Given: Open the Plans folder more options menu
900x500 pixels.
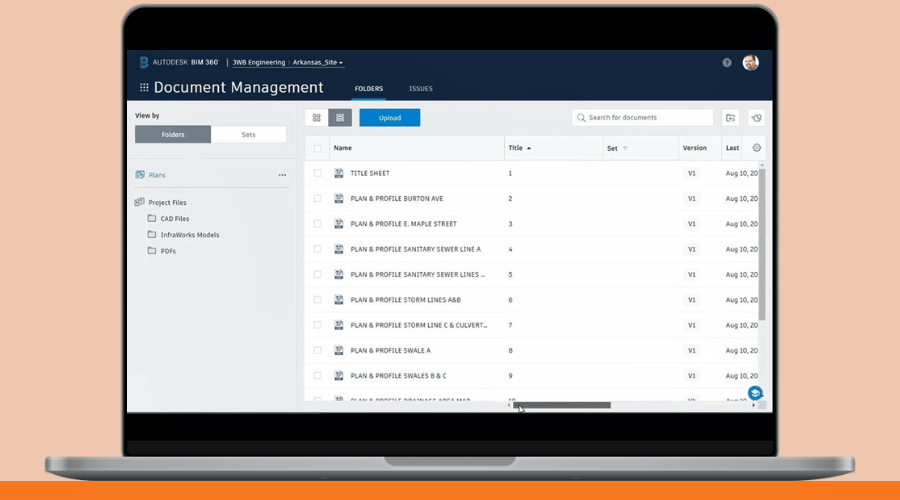Looking at the screenshot, I should (x=282, y=175).
